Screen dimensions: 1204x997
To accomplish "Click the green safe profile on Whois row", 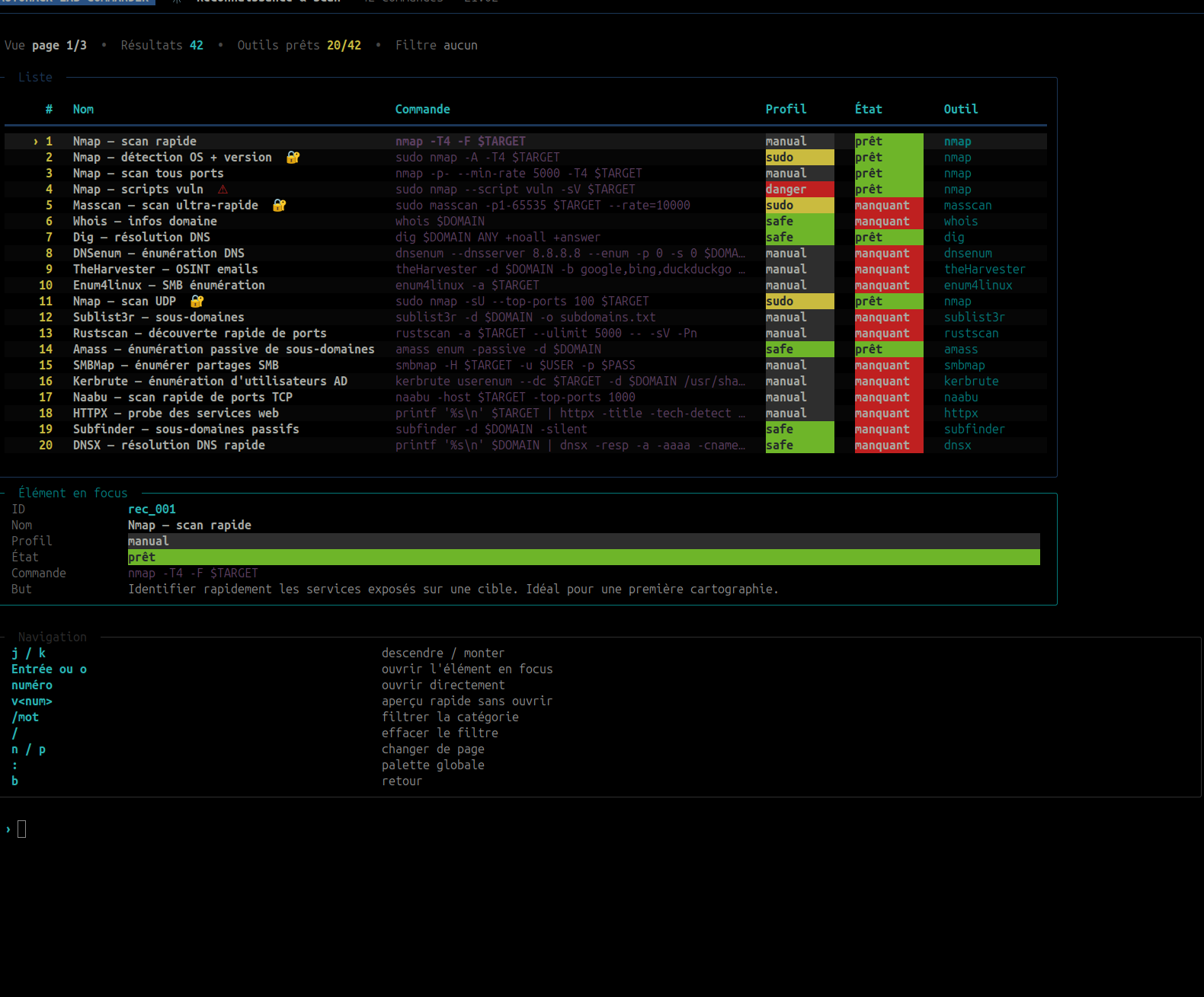I will pos(799,222).
